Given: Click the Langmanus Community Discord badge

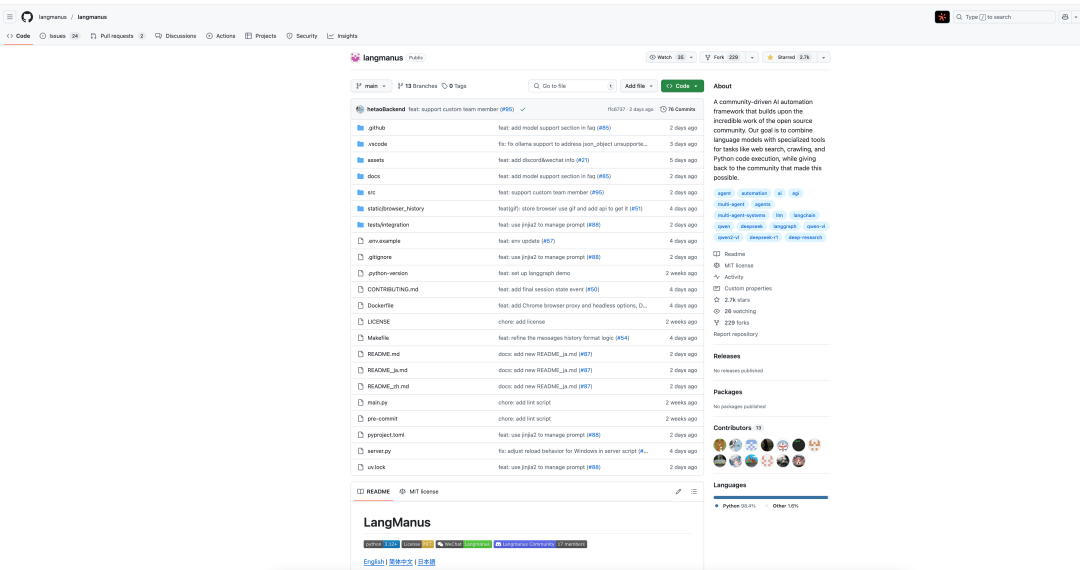Looking at the screenshot, I should 540,545.
